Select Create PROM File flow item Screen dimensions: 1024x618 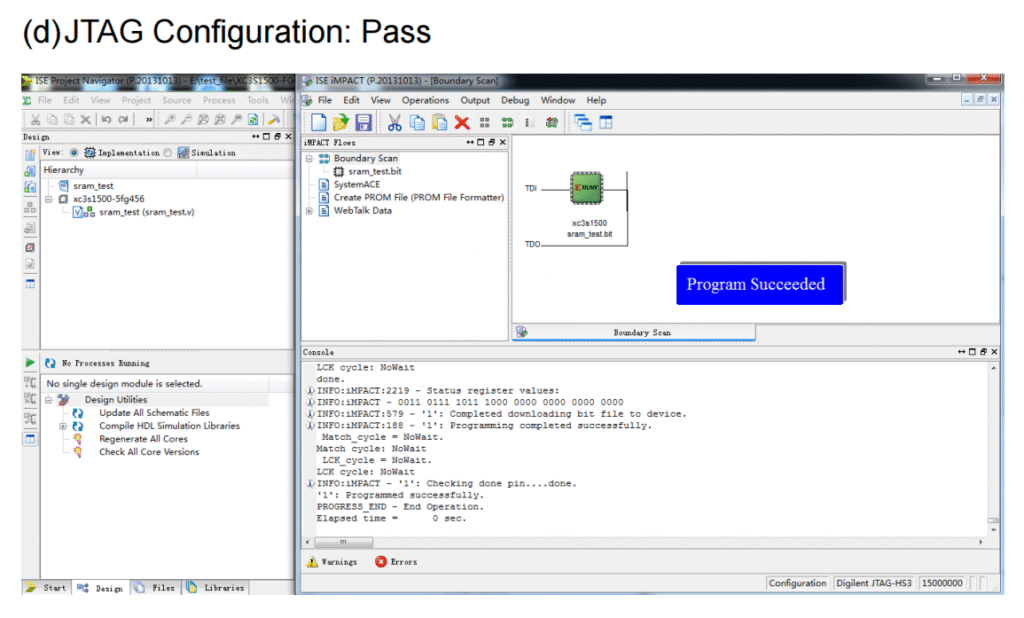(419, 198)
